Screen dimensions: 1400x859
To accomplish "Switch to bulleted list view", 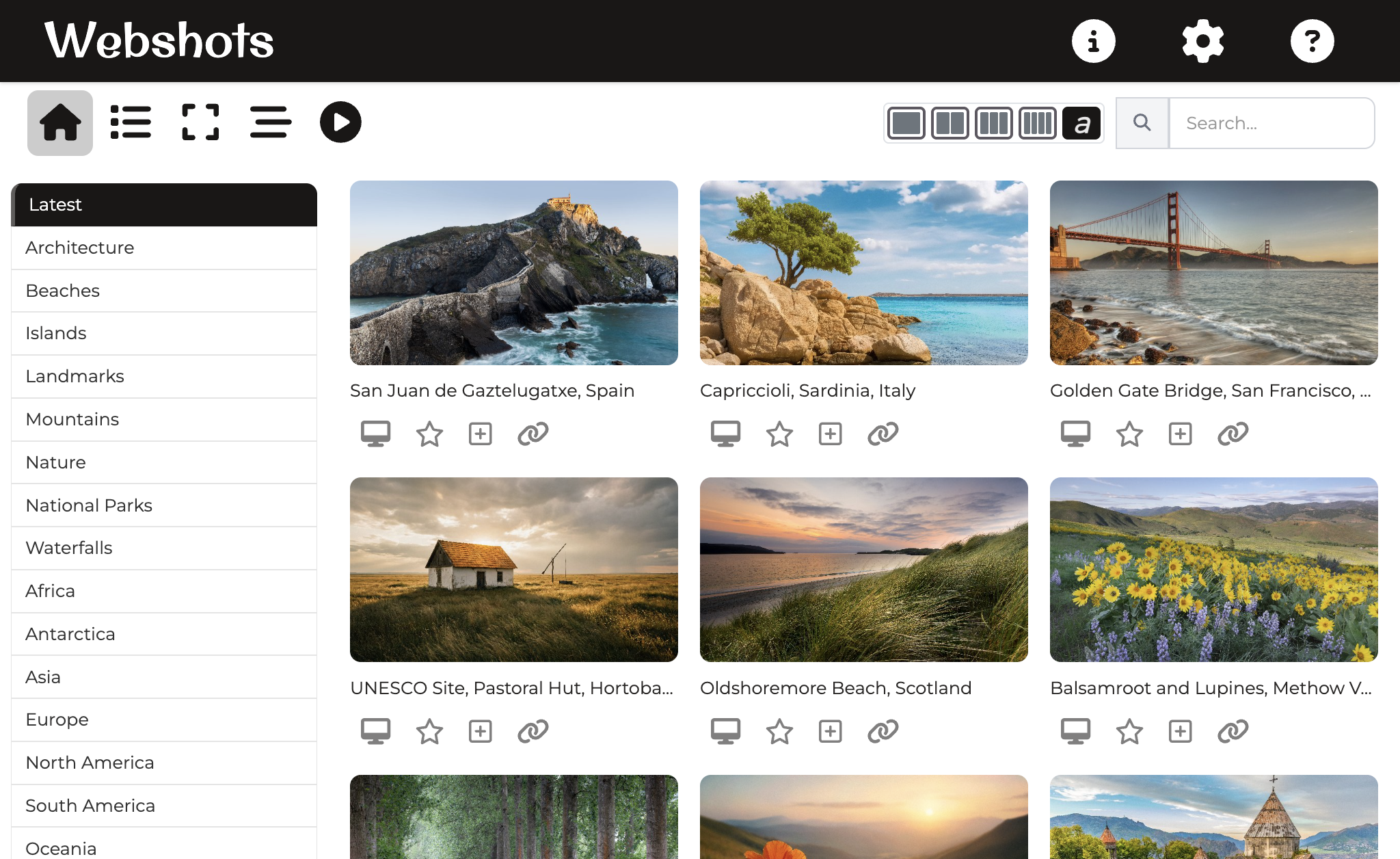I will coord(131,122).
